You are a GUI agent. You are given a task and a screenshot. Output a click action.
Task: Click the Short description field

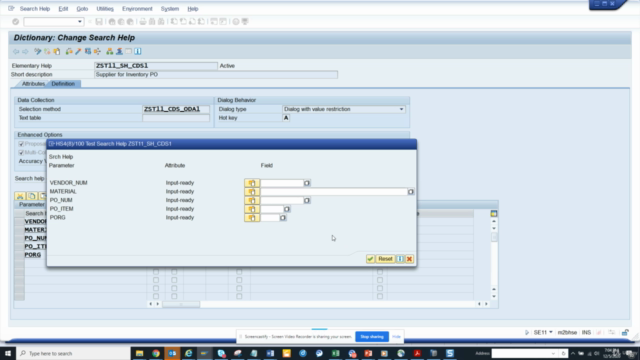point(216,75)
